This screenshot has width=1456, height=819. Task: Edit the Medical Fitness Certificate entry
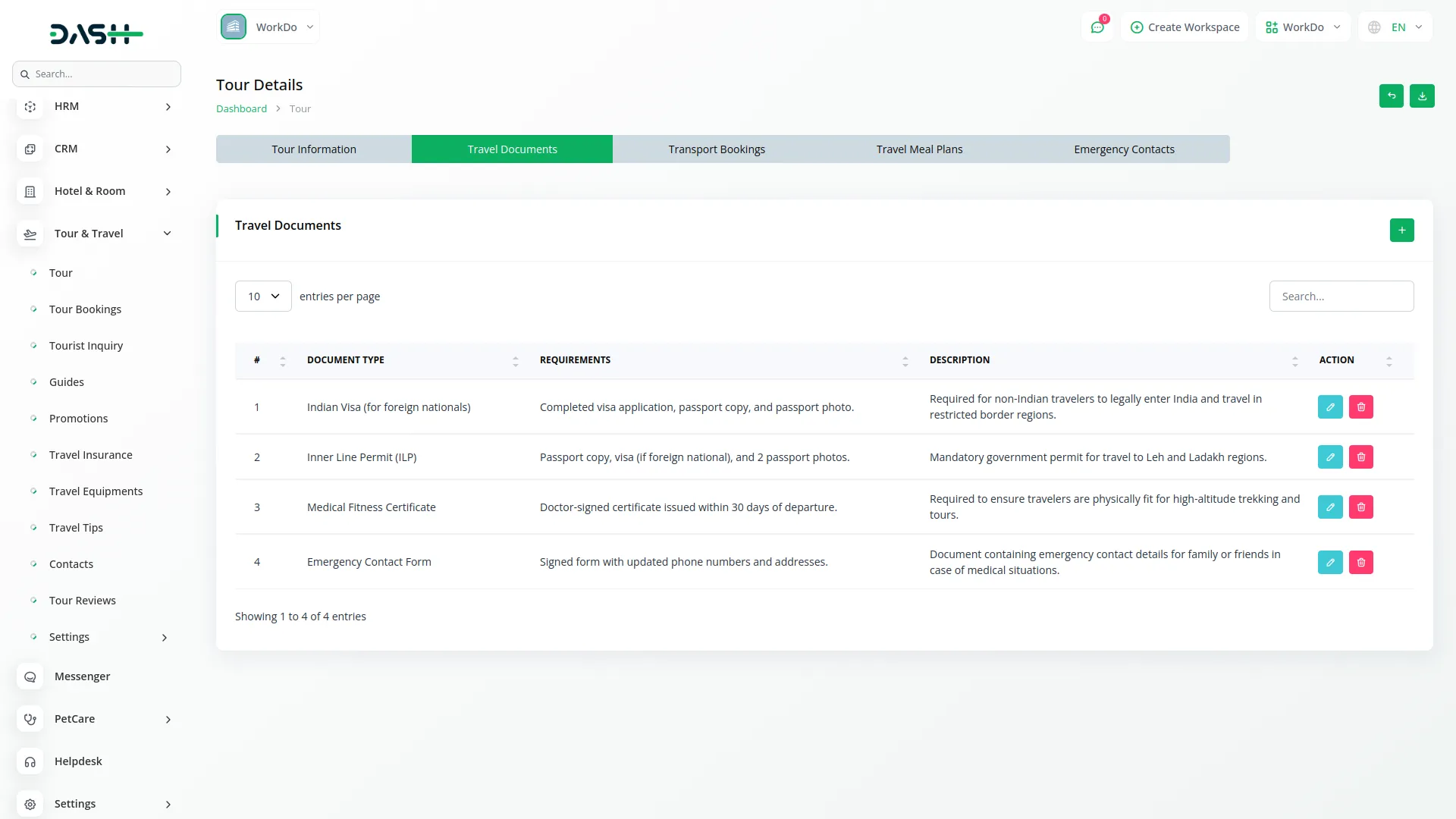[x=1330, y=507]
